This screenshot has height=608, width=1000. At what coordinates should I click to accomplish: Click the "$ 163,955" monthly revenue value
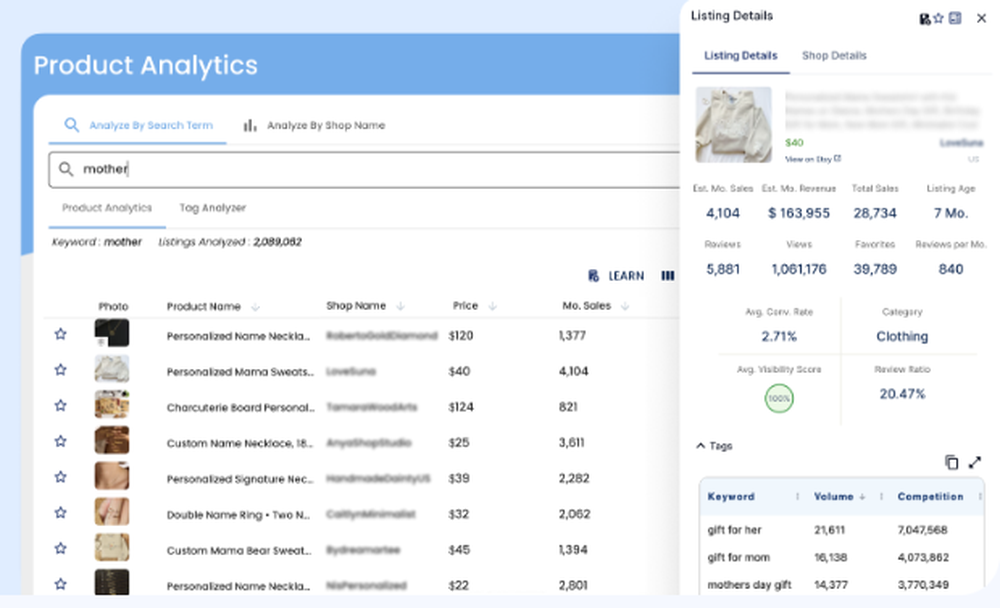tap(799, 214)
